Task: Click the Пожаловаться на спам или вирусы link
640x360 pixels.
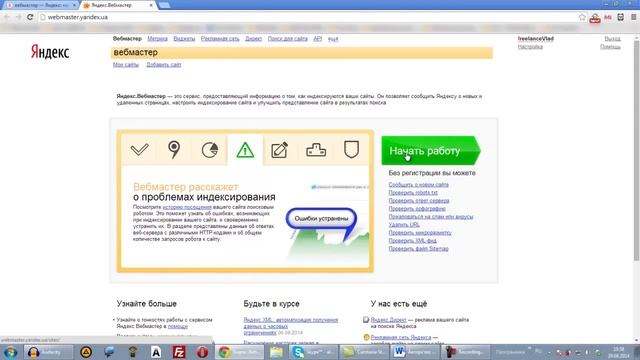Action: [431, 217]
